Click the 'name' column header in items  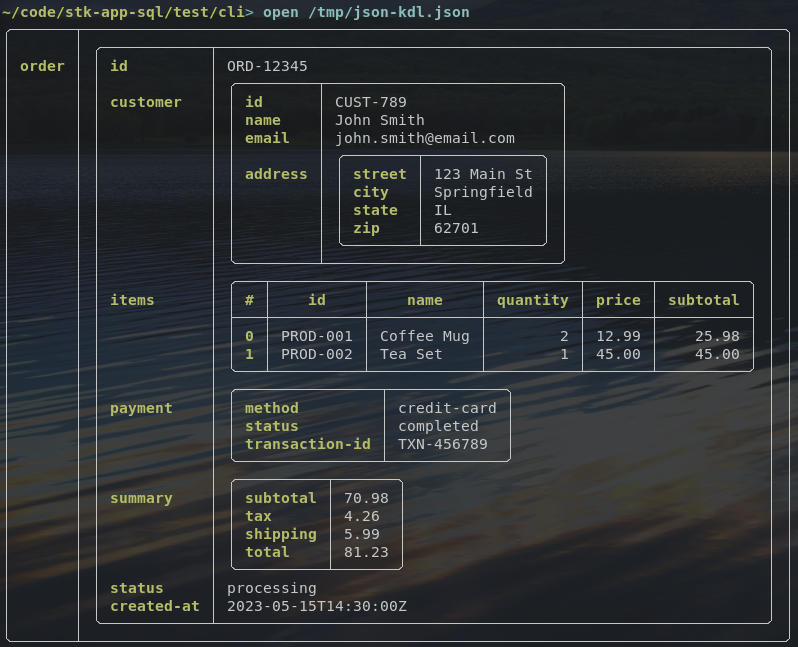(424, 300)
